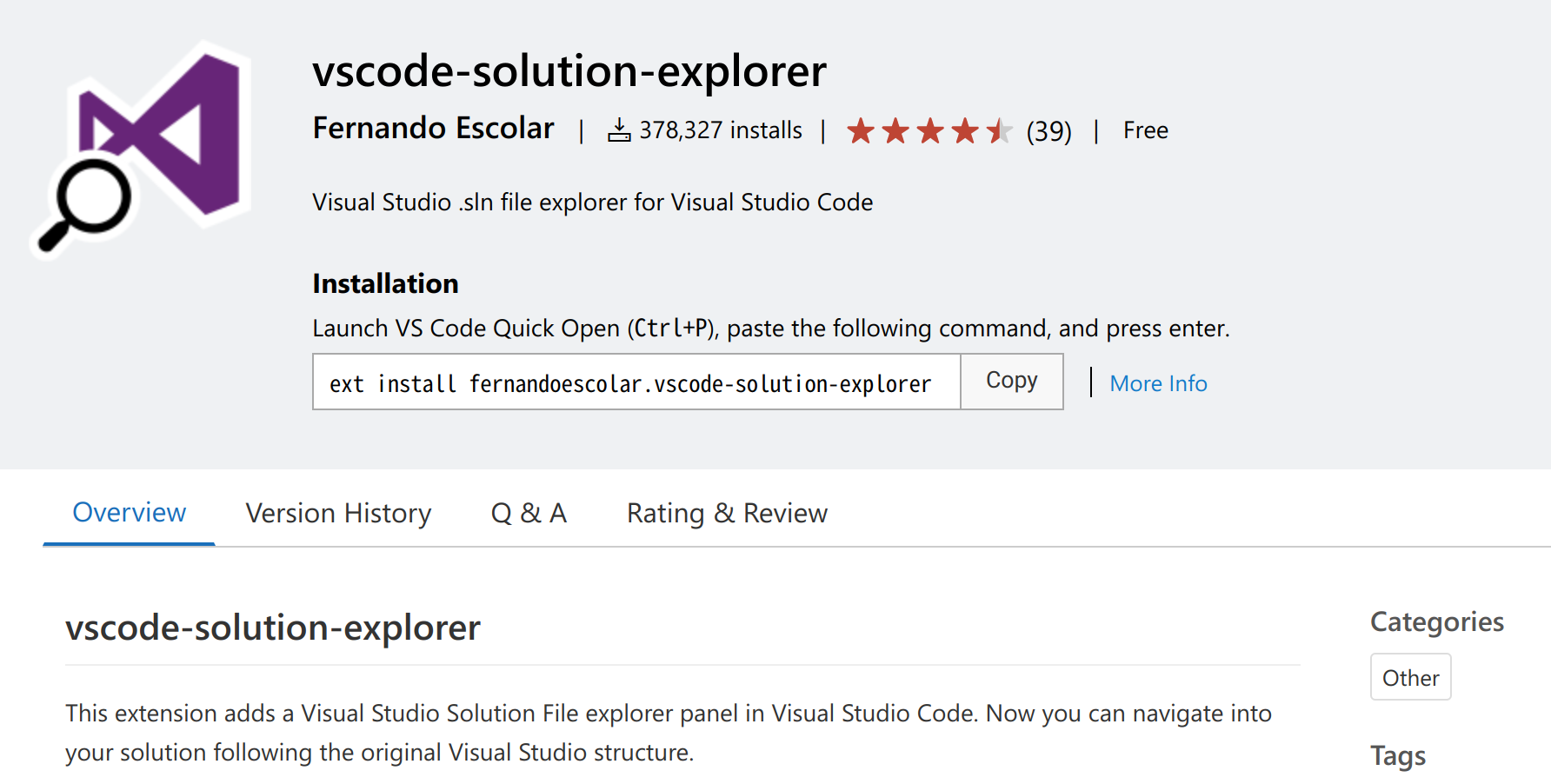Viewport: 1551px width, 784px height.
Task: Click the Other category tag
Action: pyautogui.click(x=1410, y=677)
